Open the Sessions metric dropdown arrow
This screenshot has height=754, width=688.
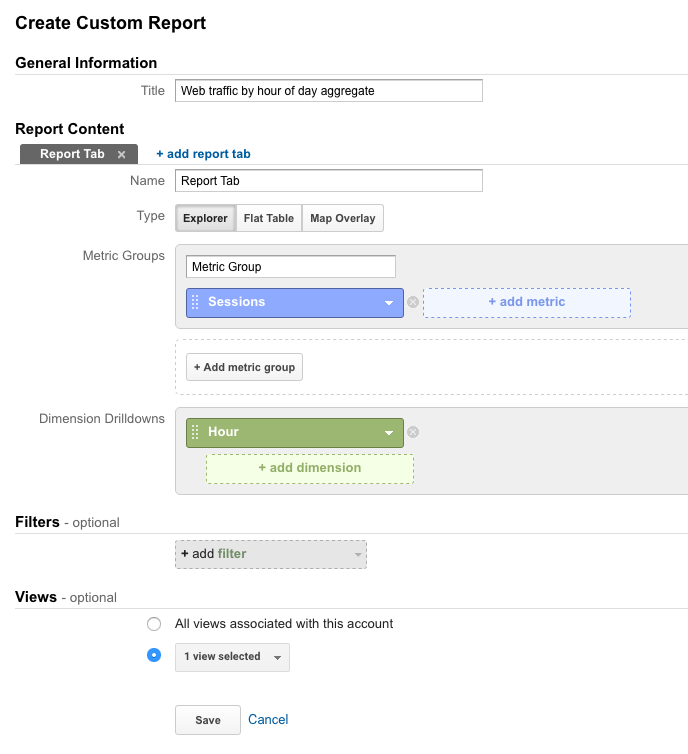click(x=388, y=303)
